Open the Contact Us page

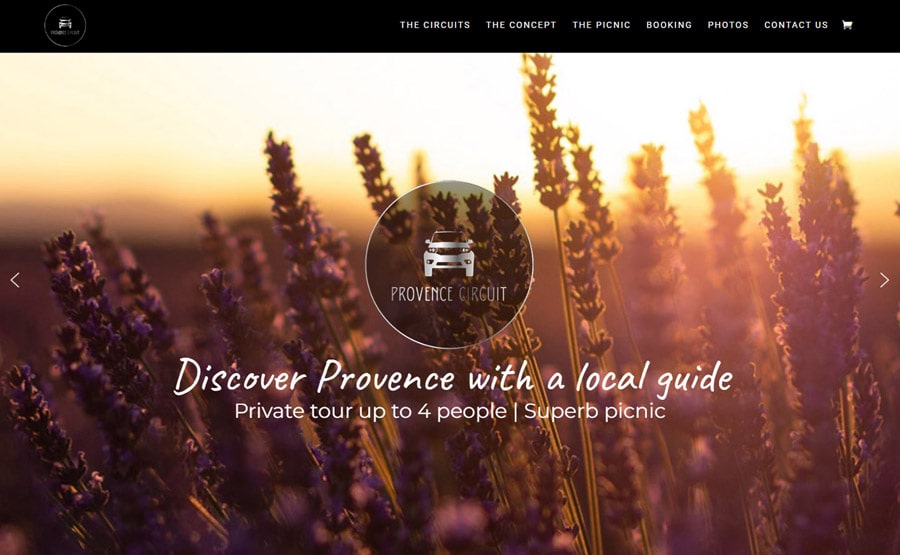pos(796,25)
